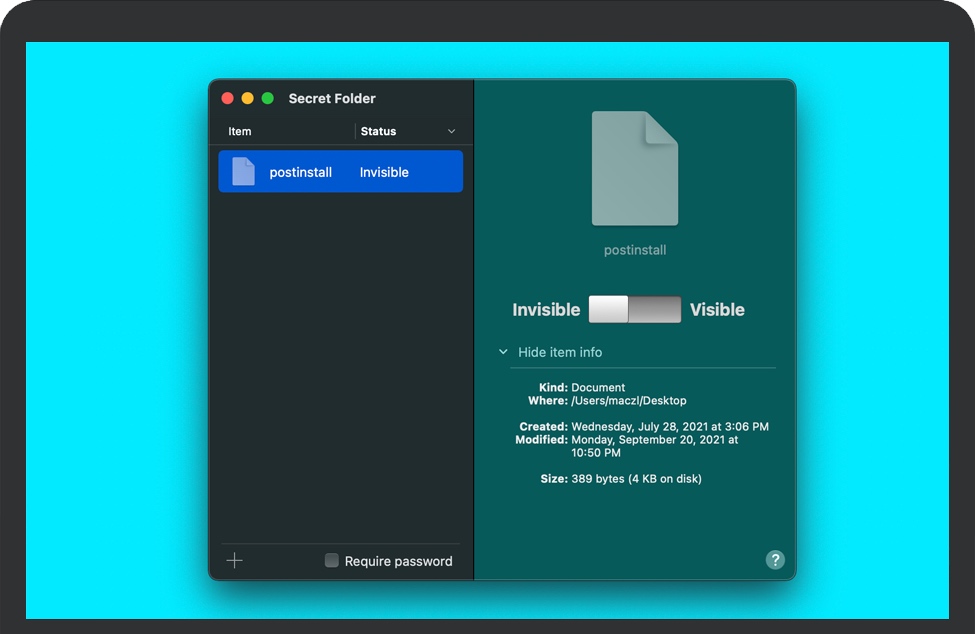
Task: Sort the list by the Item column header
Action: [240, 132]
